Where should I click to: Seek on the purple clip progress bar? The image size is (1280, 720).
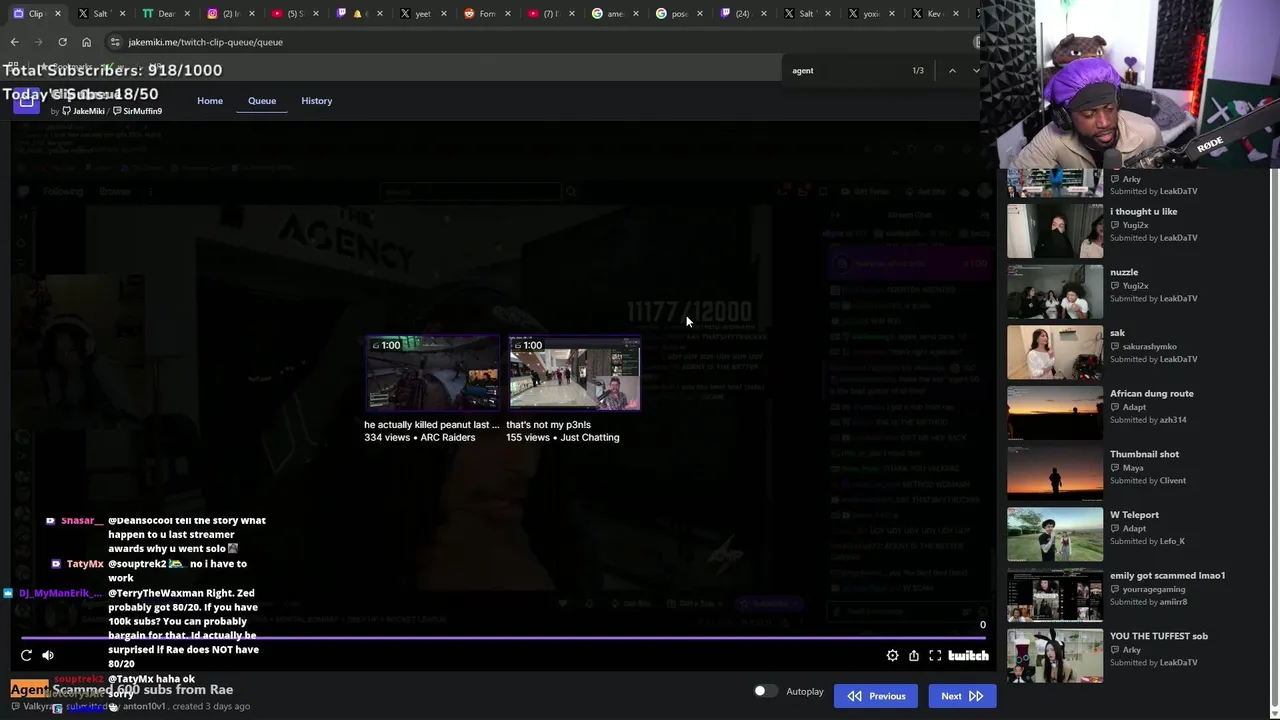click(x=504, y=638)
